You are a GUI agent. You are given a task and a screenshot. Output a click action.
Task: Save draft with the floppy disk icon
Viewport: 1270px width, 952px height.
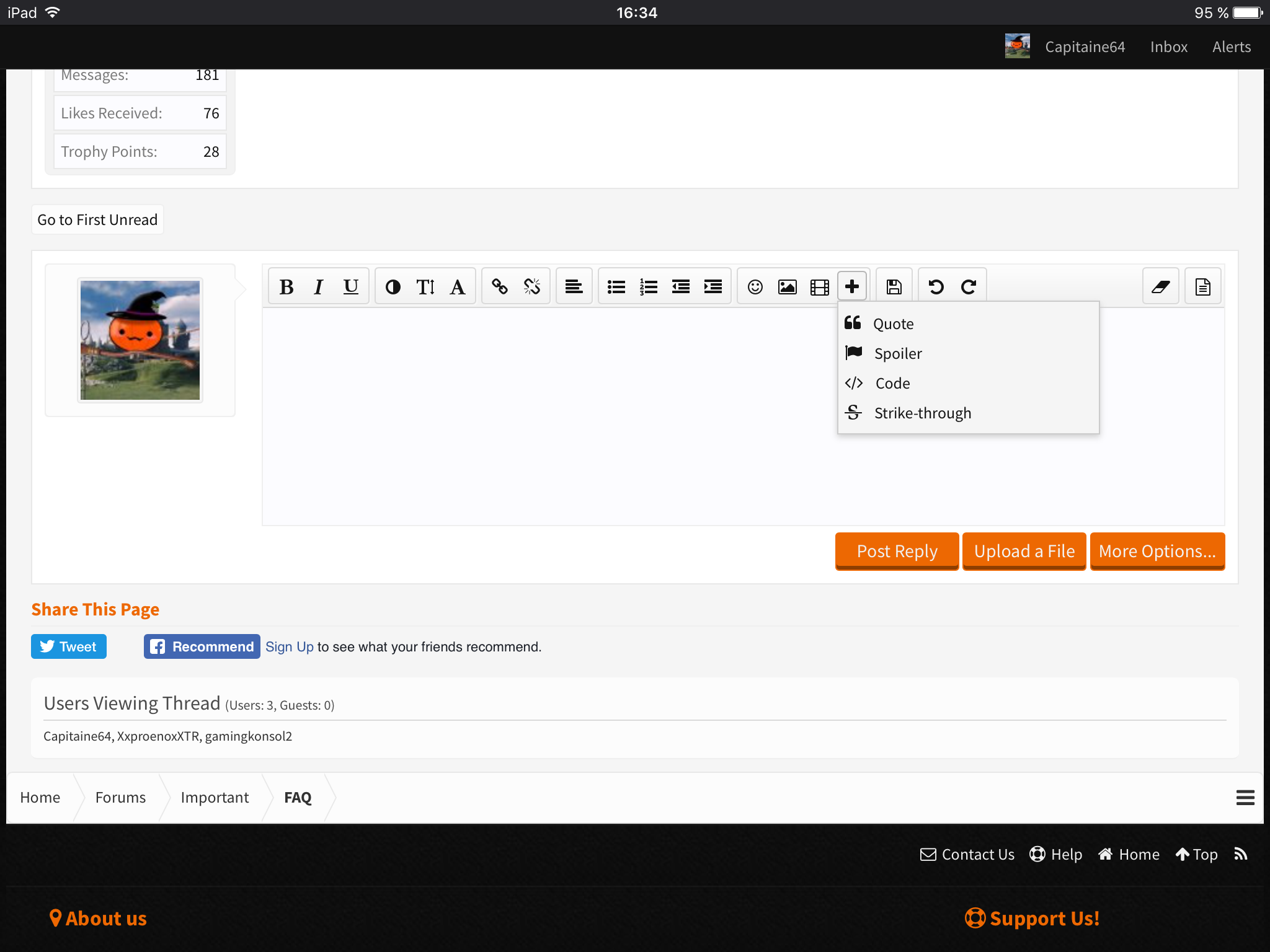click(x=894, y=287)
